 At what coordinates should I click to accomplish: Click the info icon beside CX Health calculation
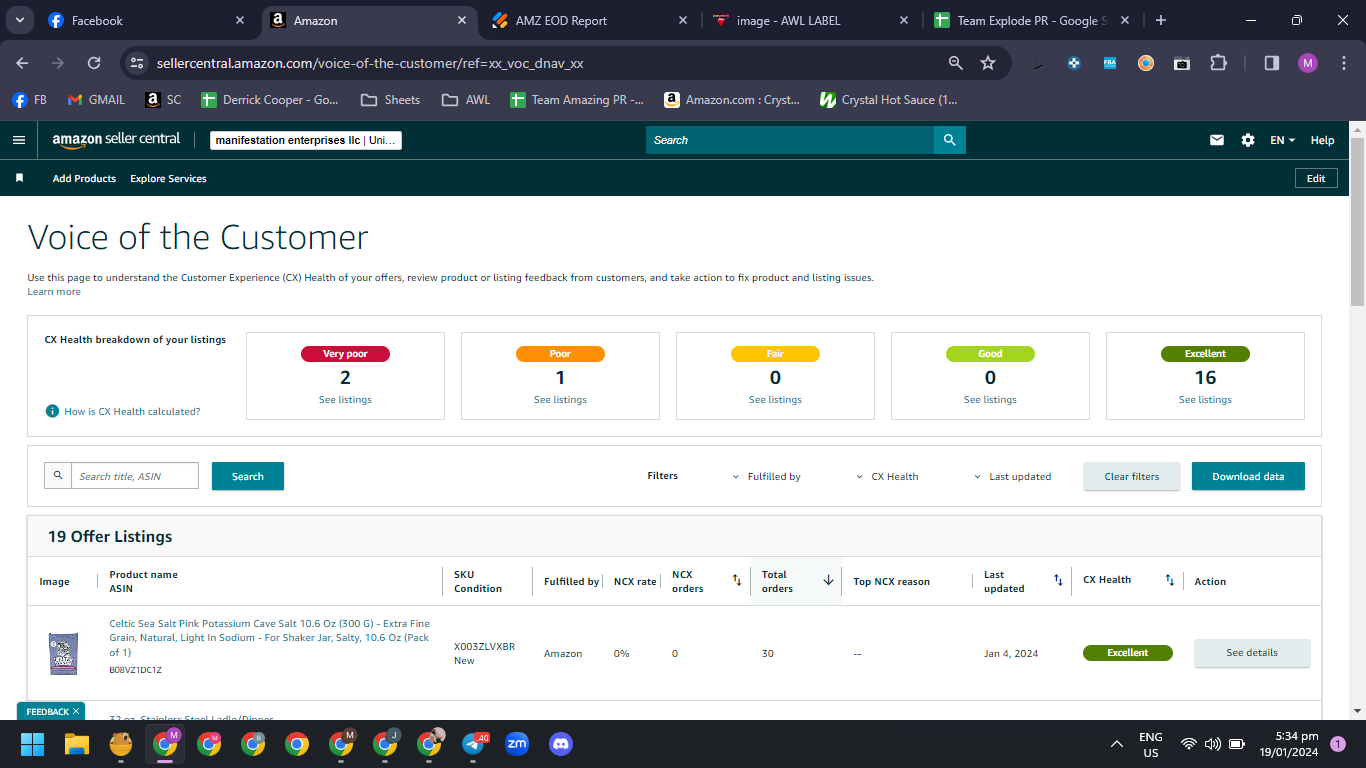coord(52,411)
